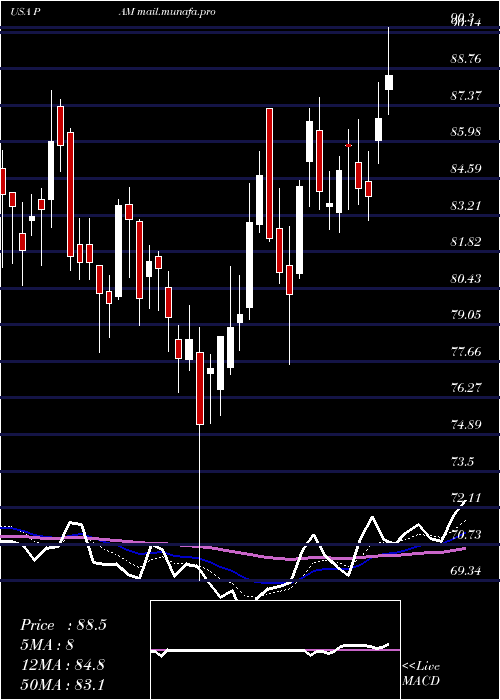Click the latest white candle near 88.5
Viewport: 500px width, 700px height.
tap(389, 83)
